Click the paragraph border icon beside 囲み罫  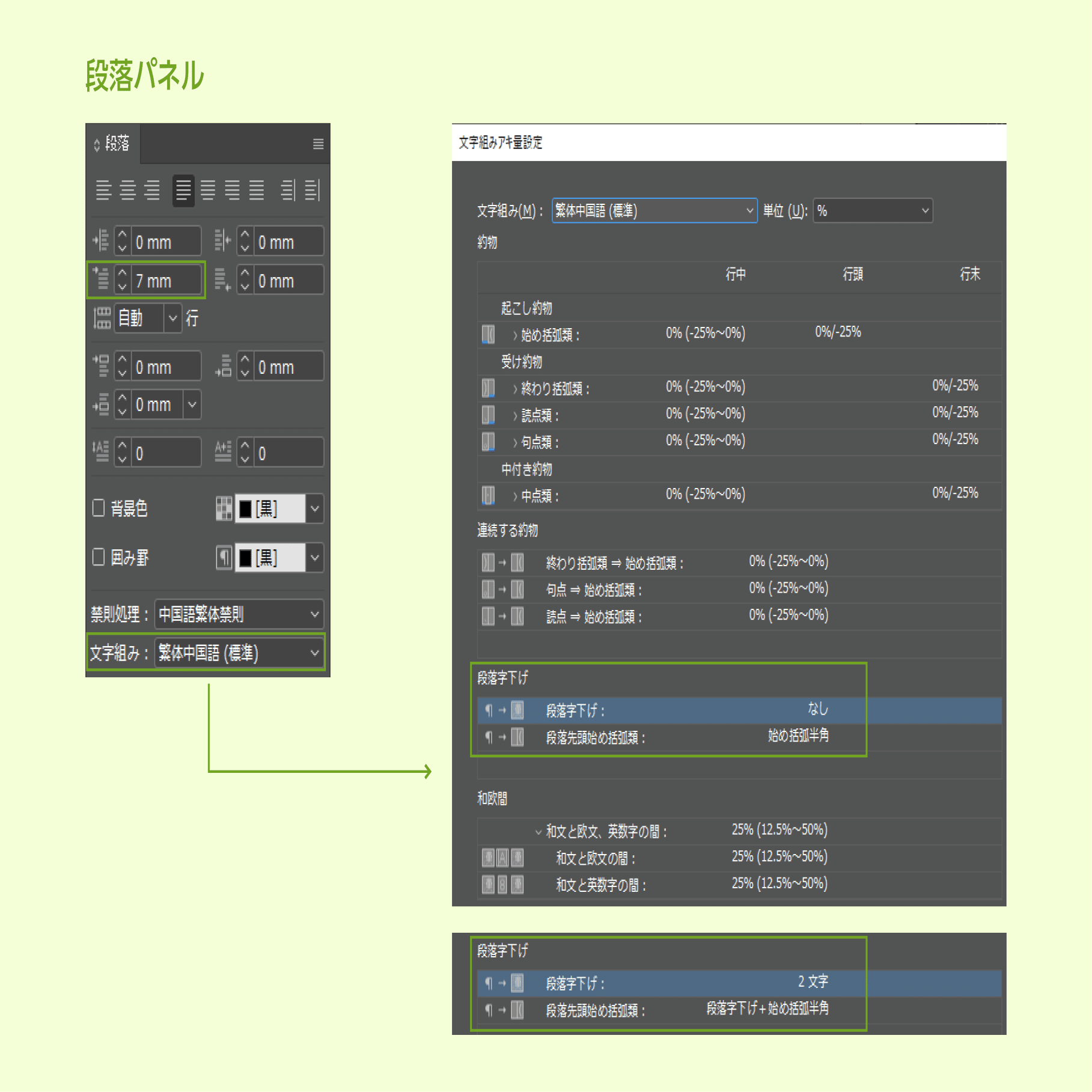point(224,558)
